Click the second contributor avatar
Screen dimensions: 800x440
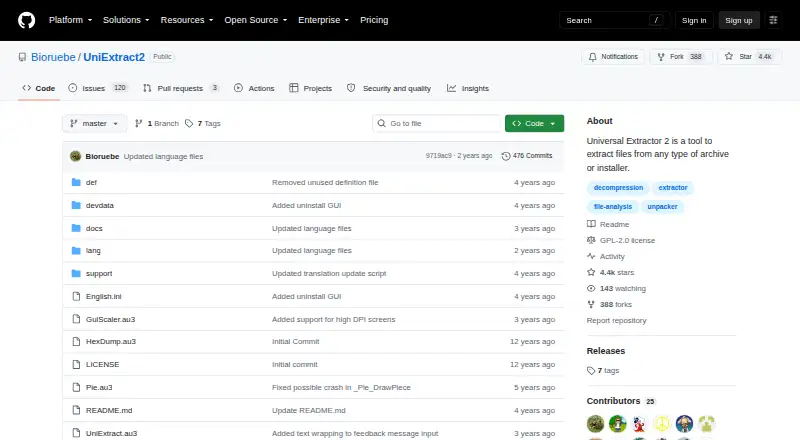(617, 424)
